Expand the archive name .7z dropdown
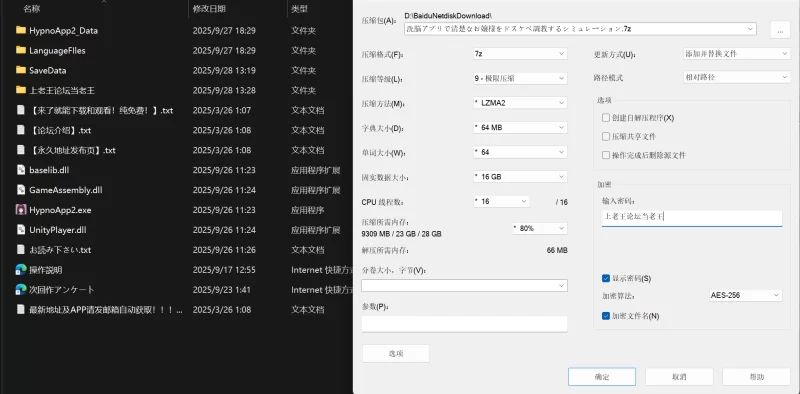 pos(751,29)
